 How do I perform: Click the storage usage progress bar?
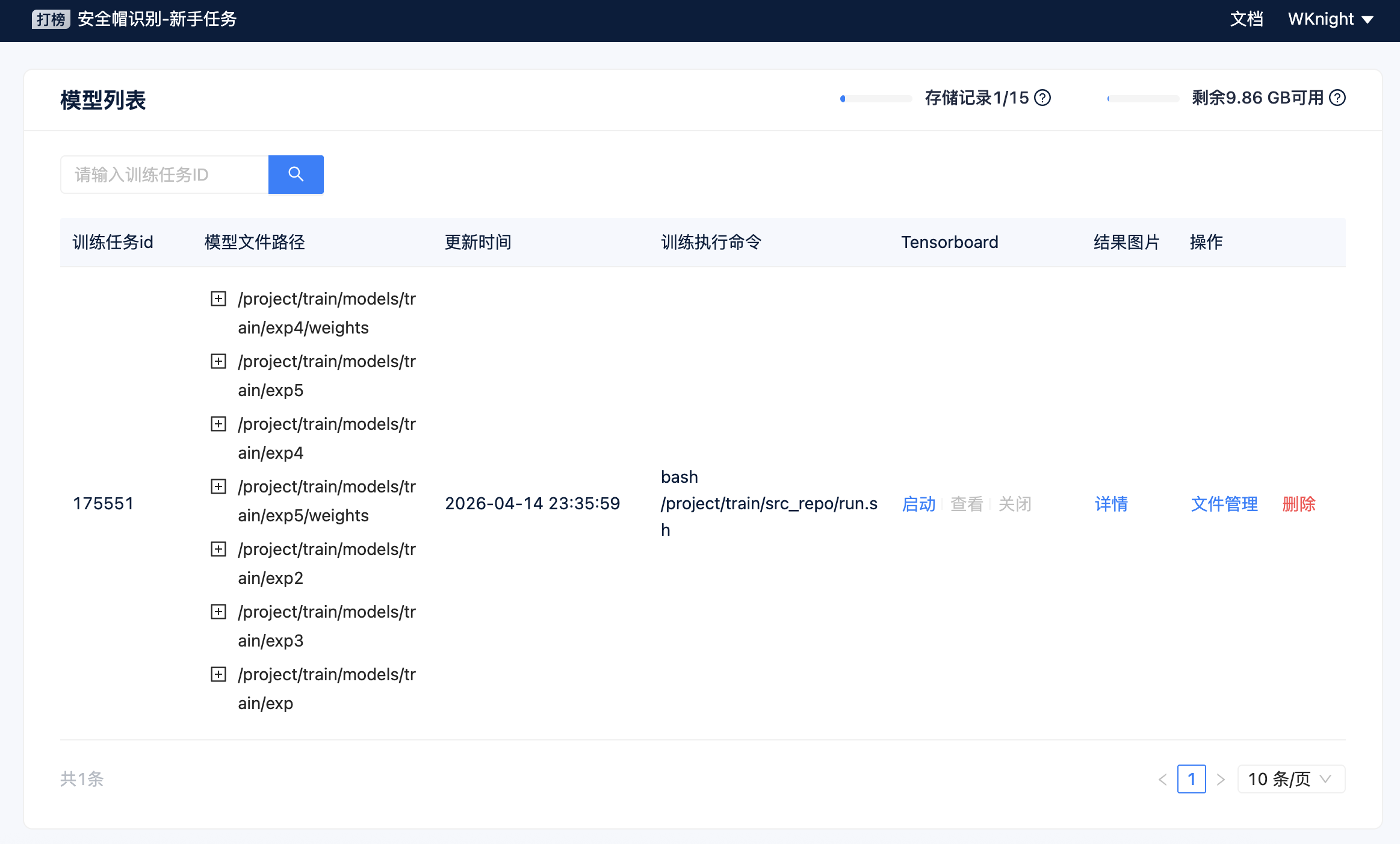click(876, 98)
